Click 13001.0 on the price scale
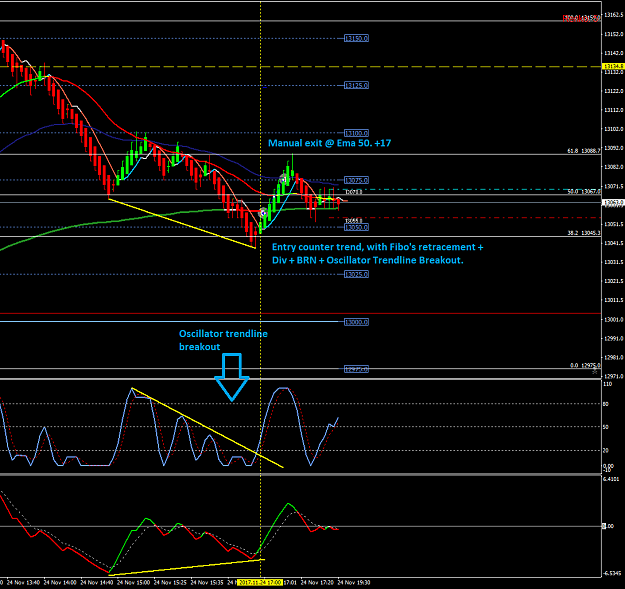This screenshot has height=589, width=625. point(613,319)
